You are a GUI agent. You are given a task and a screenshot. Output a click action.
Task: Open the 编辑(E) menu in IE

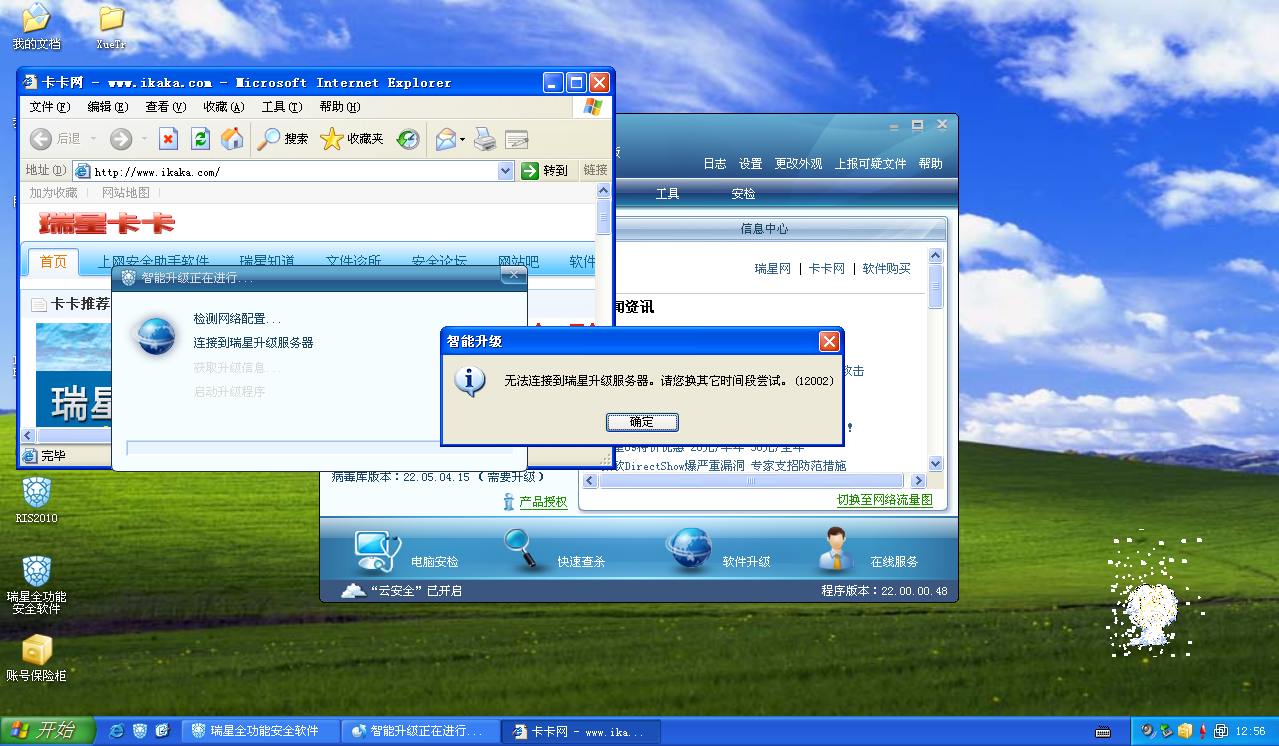[x=107, y=107]
